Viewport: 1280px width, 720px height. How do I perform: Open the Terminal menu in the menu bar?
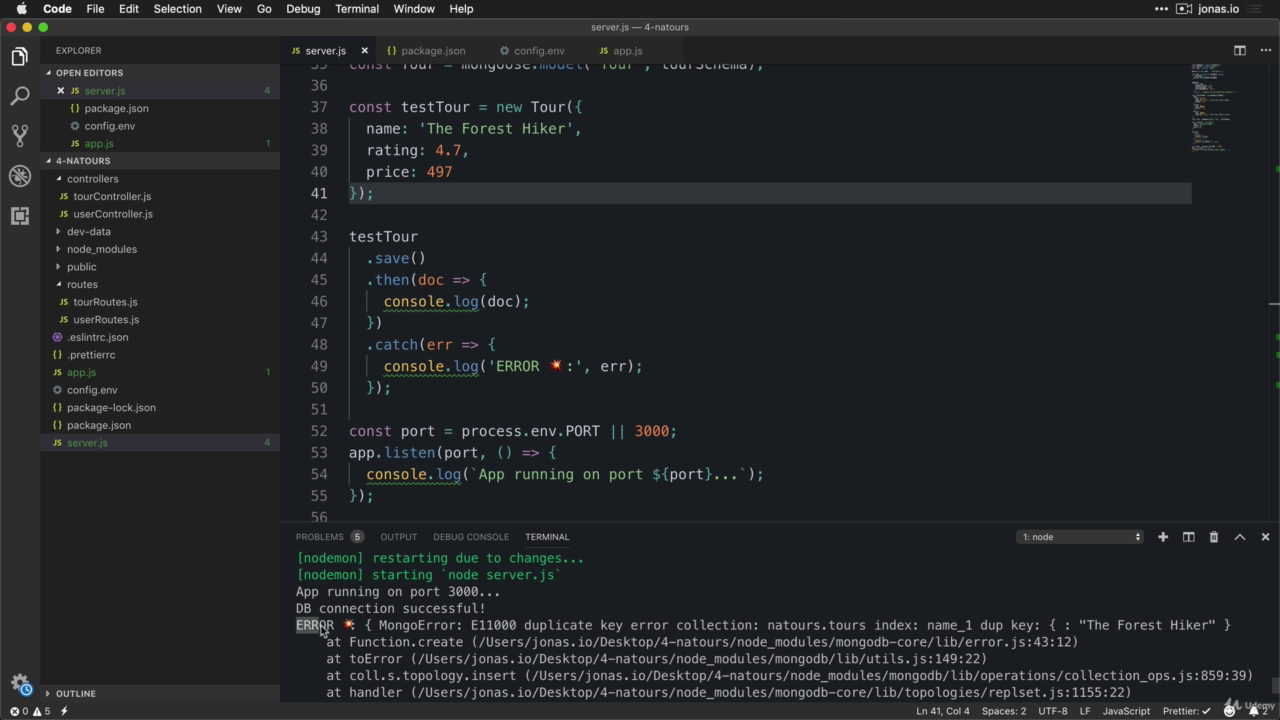(356, 9)
